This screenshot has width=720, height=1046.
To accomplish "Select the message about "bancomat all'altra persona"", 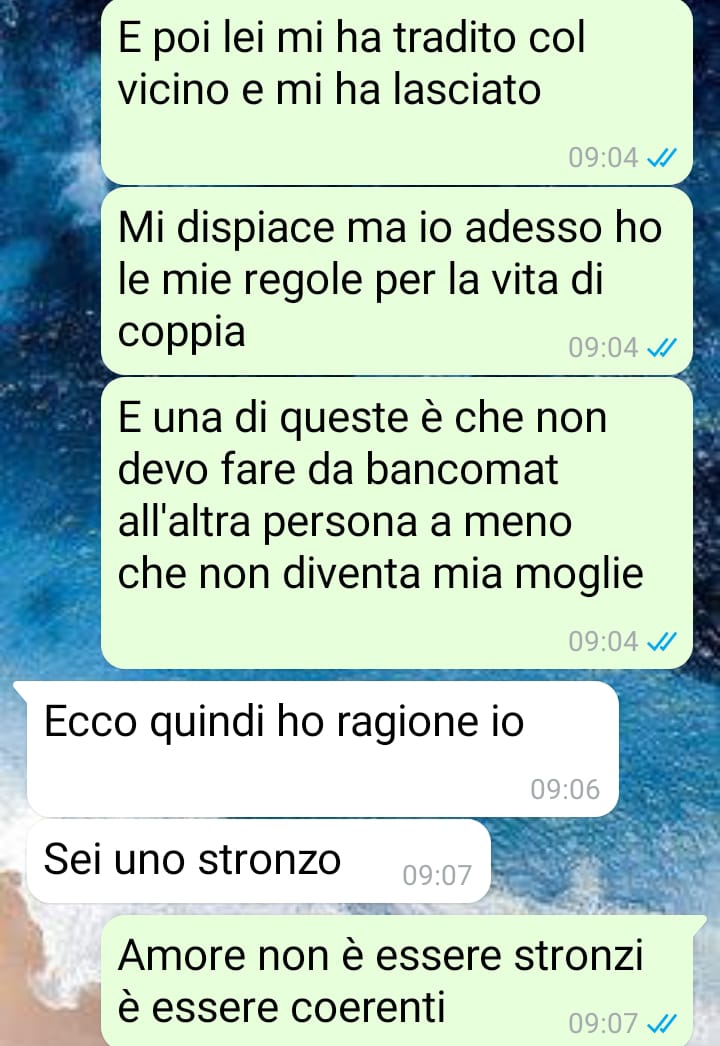I will [396, 524].
